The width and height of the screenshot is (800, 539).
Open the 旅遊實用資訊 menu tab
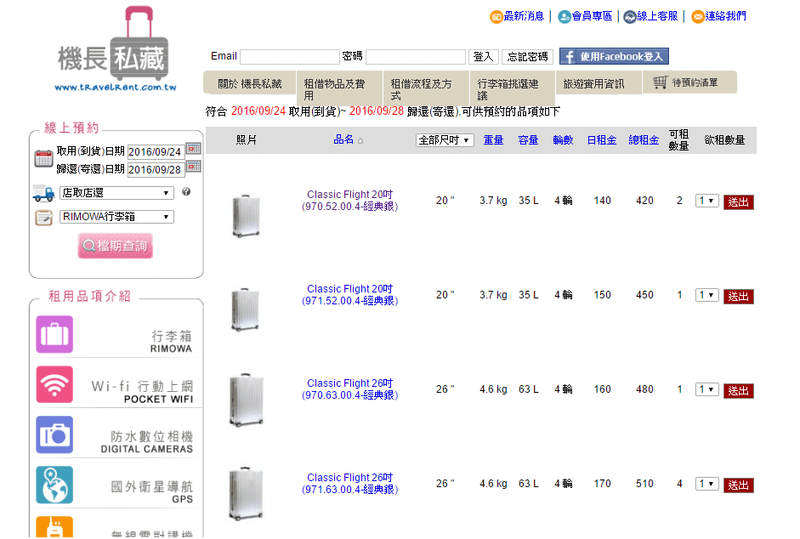pyautogui.click(x=598, y=83)
